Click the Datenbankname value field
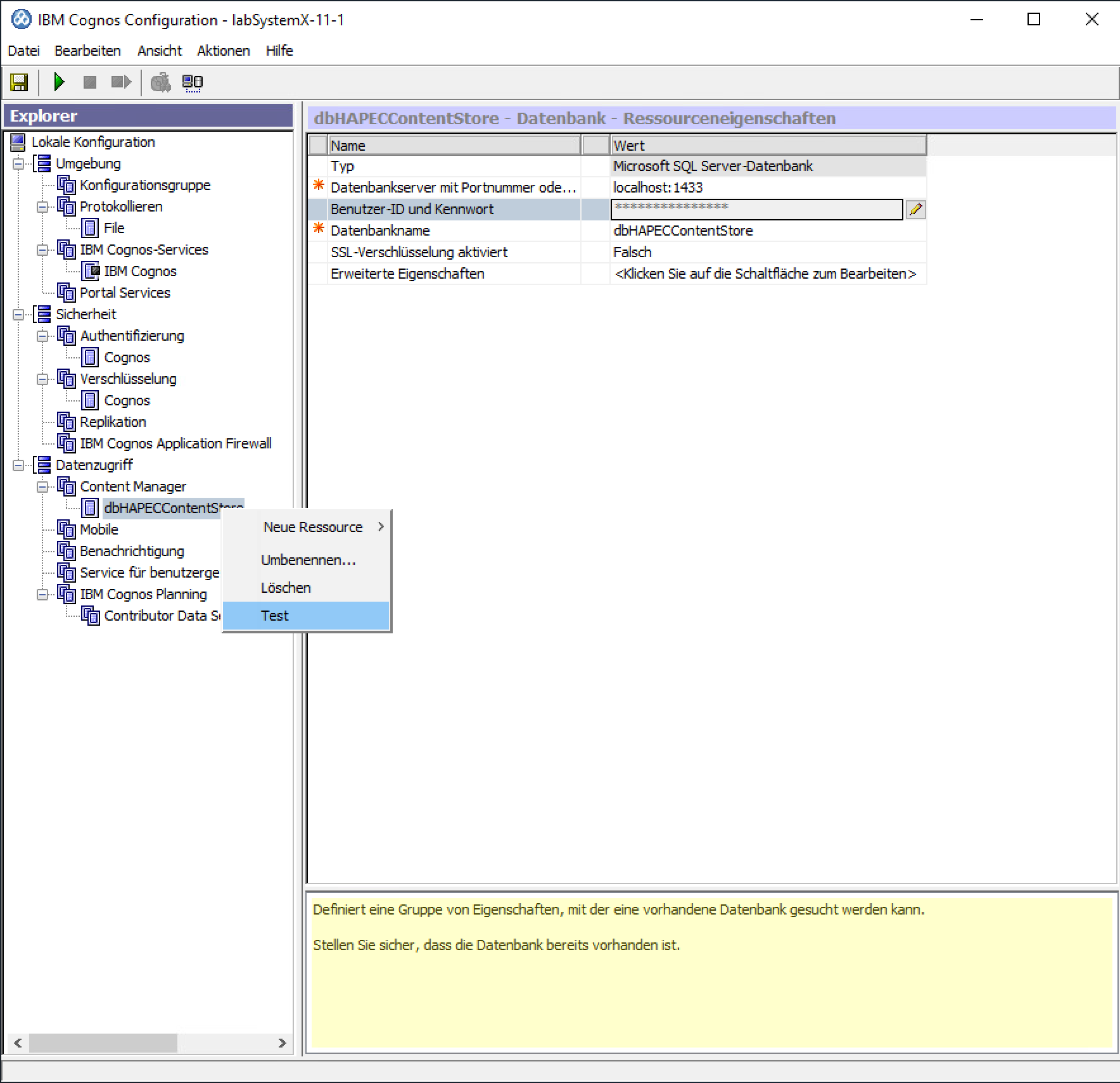The image size is (1120, 1083). coord(767,231)
